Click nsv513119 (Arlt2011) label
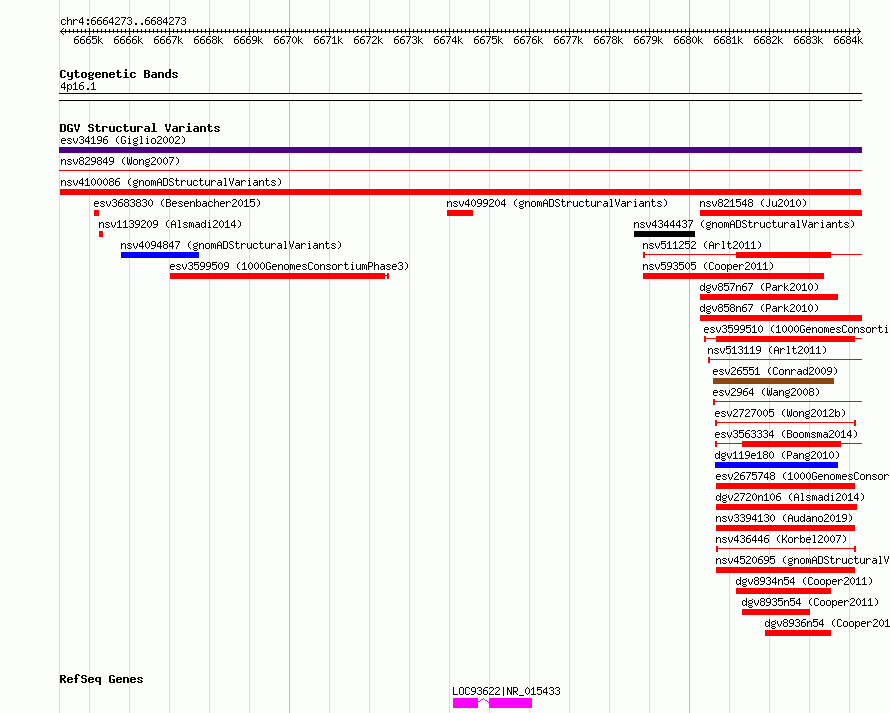This screenshot has height=713, width=890. pyautogui.click(x=767, y=350)
